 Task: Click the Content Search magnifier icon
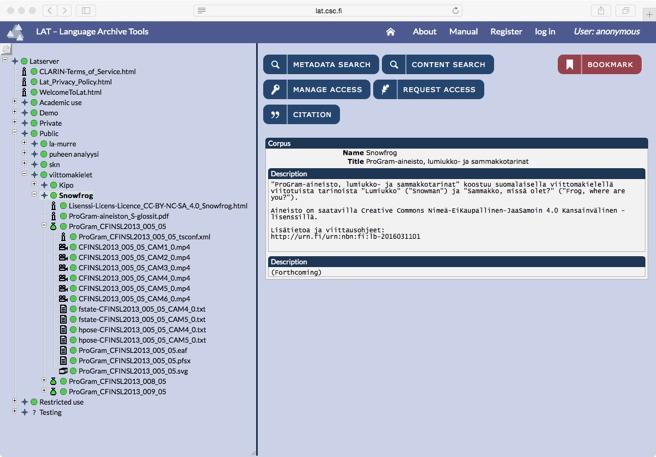point(394,64)
